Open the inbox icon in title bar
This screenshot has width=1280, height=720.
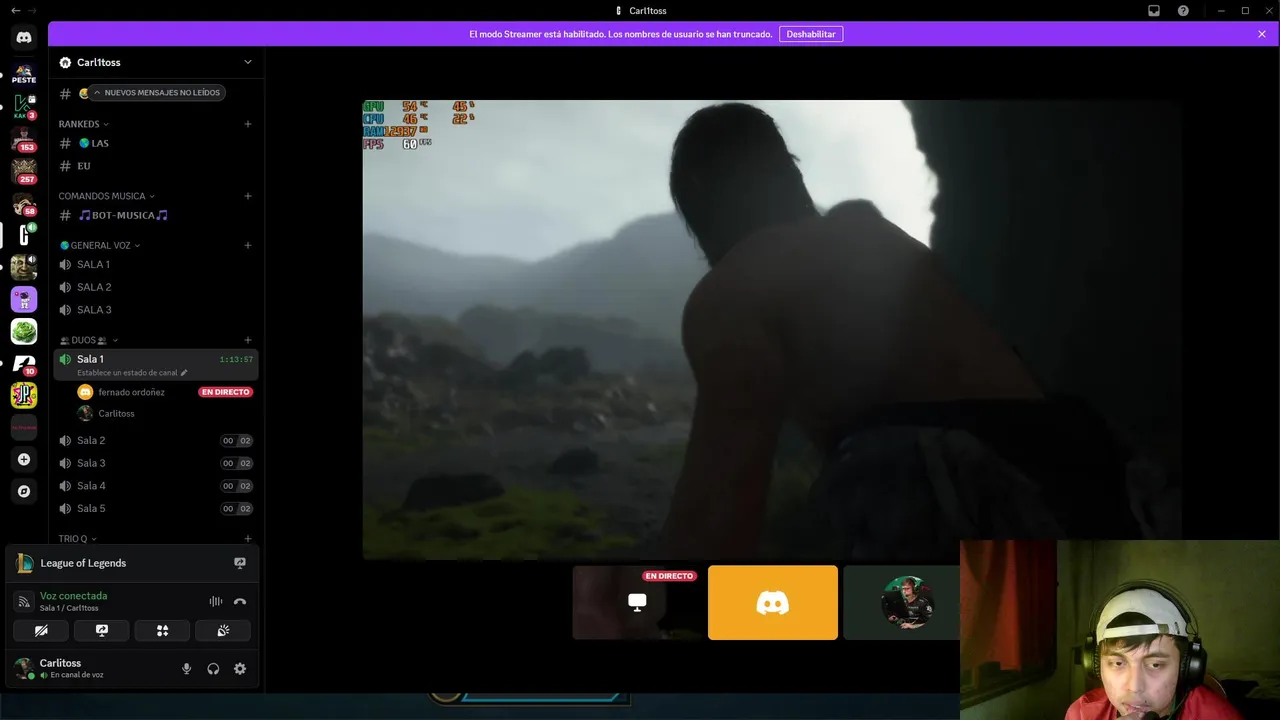[x=1154, y=11]
